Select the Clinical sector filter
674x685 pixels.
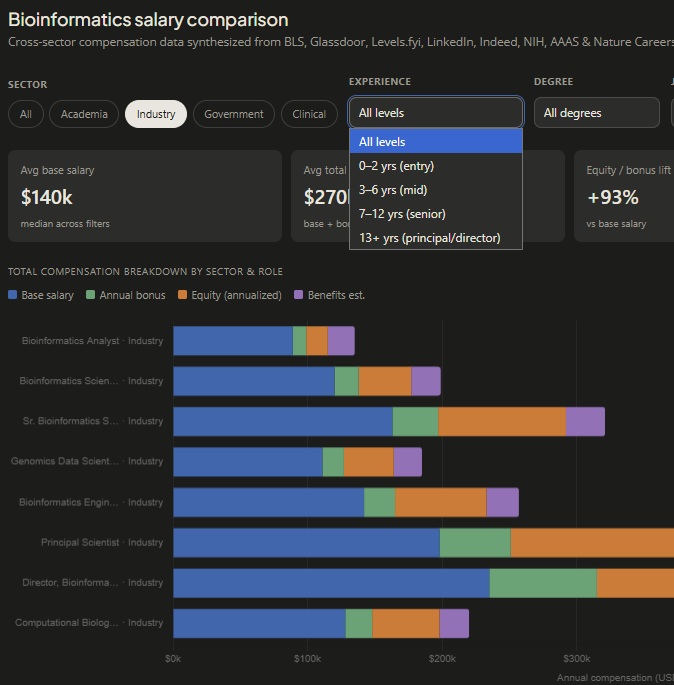309,114
